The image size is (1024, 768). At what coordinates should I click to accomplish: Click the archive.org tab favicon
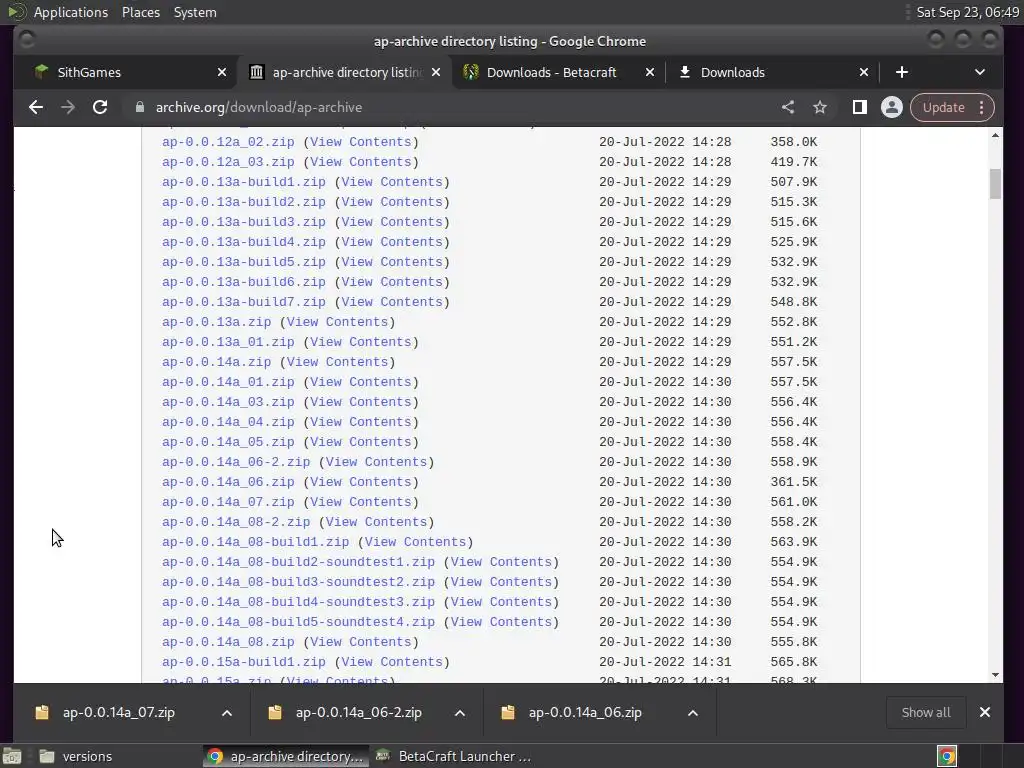[257, 72]
